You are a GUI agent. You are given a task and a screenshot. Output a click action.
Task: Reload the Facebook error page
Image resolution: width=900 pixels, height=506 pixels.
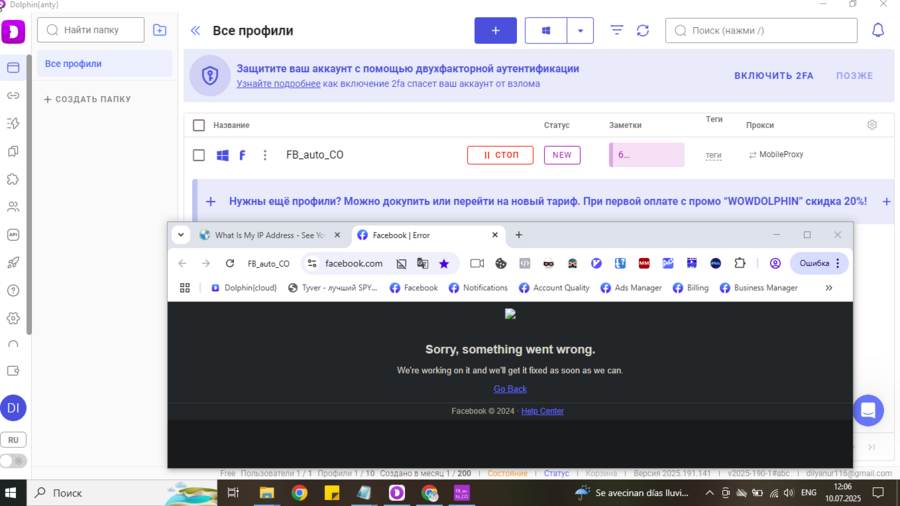(230, 263)
